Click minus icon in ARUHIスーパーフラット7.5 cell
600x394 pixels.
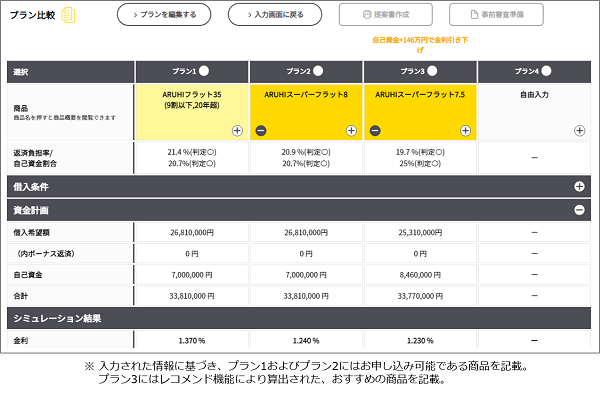point(375,130)
